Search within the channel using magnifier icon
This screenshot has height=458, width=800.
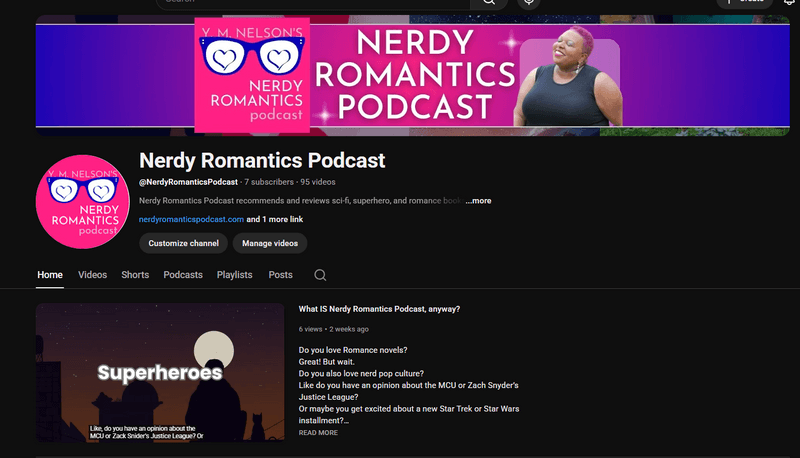point(320,275)
